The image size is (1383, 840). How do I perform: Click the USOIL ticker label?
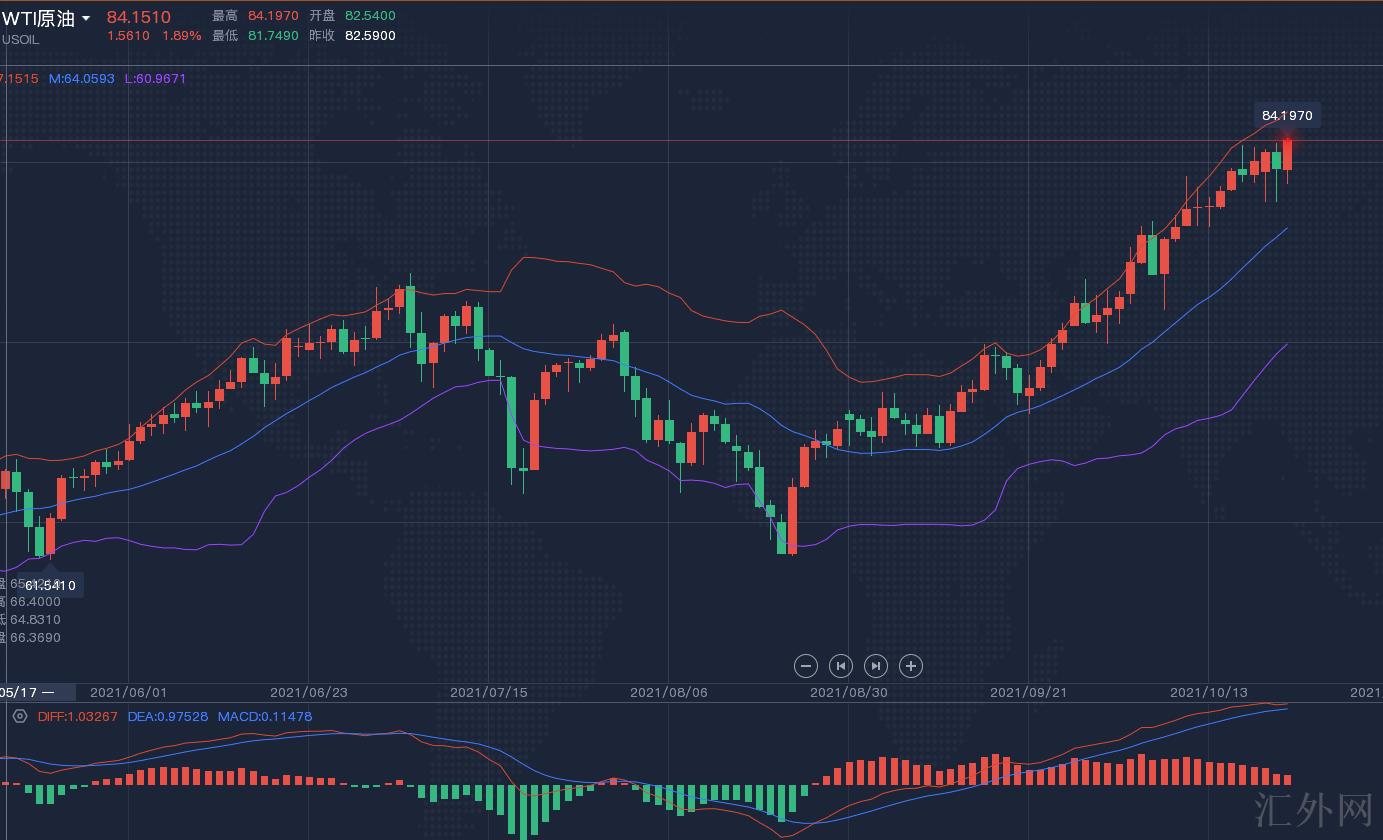pos(20,40)
